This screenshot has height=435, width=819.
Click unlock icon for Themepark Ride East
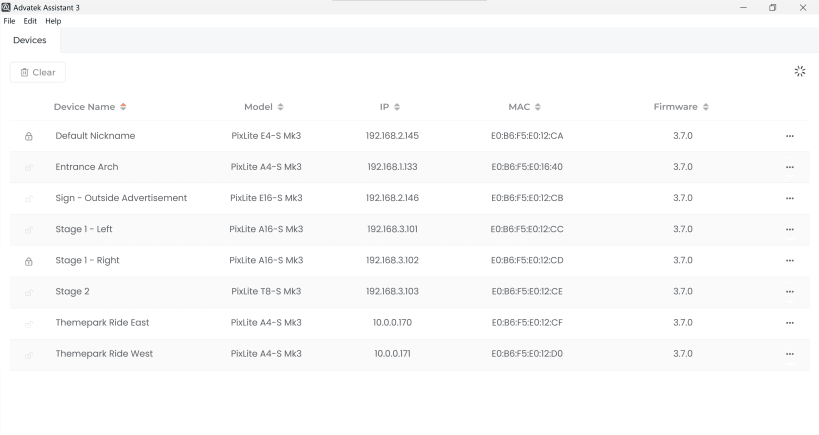pyautogui.click(x=29, y=324)
